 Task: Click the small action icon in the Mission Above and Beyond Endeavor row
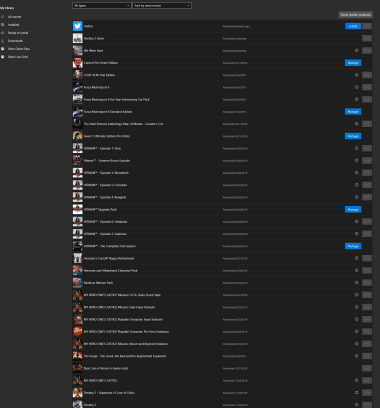click(x=357, y=344)
